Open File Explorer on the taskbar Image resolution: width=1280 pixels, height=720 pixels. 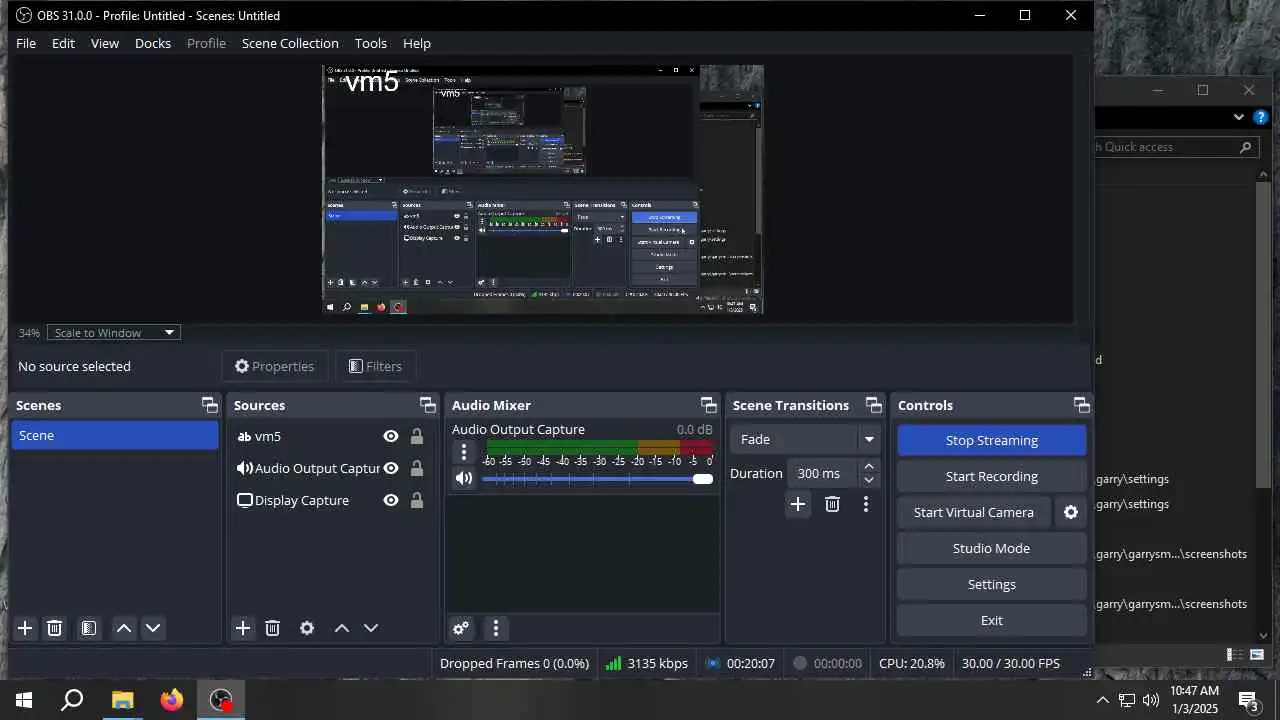[x=122, y=700]
